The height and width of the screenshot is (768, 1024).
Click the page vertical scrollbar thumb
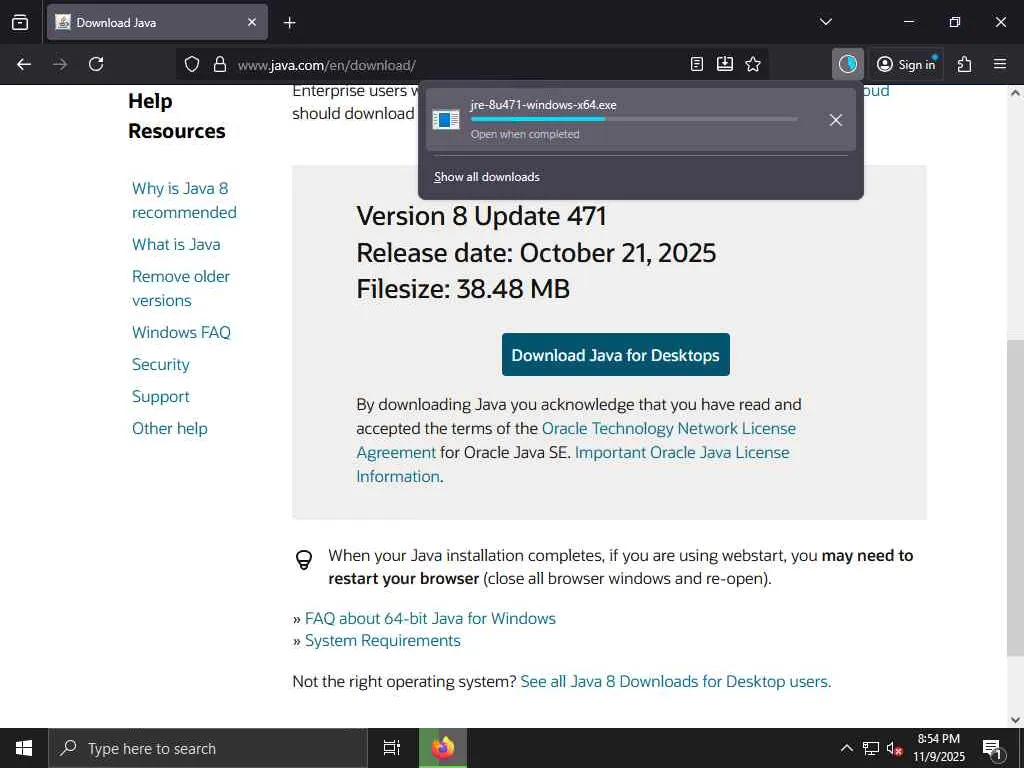pyautogui.click(x=1015, y=498)
